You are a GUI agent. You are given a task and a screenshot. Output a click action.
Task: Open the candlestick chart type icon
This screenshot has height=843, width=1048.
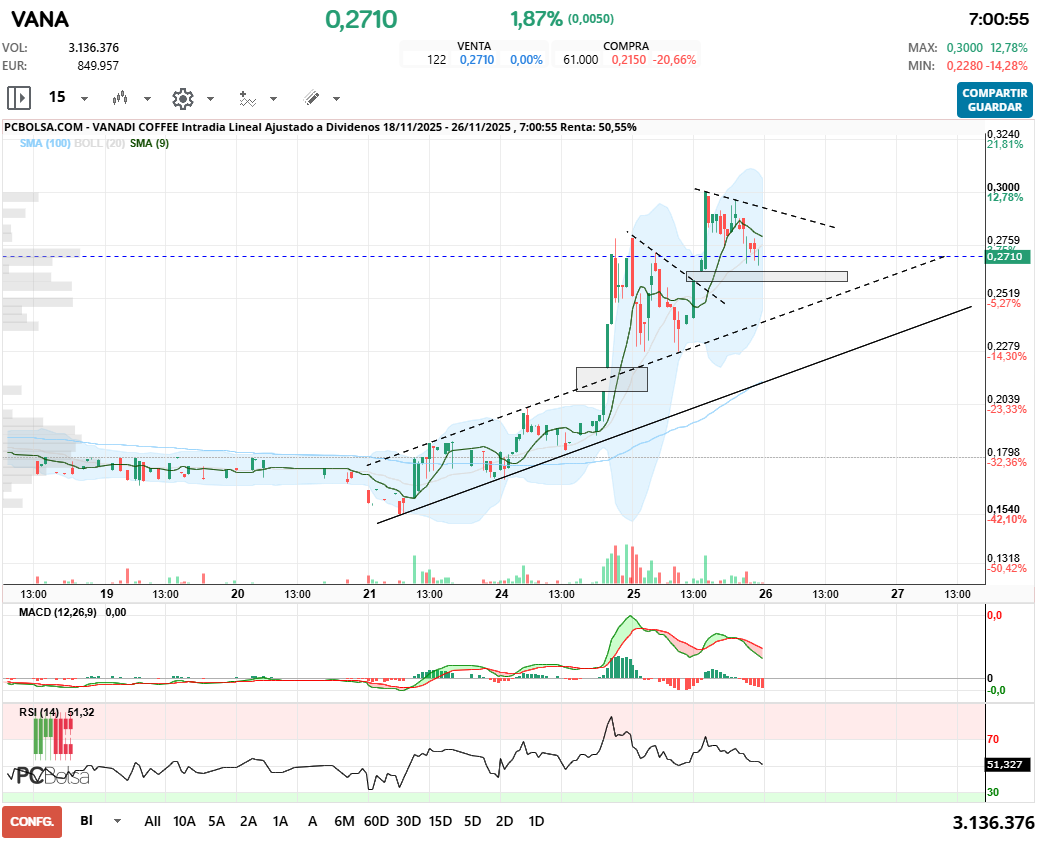[120, 98]
